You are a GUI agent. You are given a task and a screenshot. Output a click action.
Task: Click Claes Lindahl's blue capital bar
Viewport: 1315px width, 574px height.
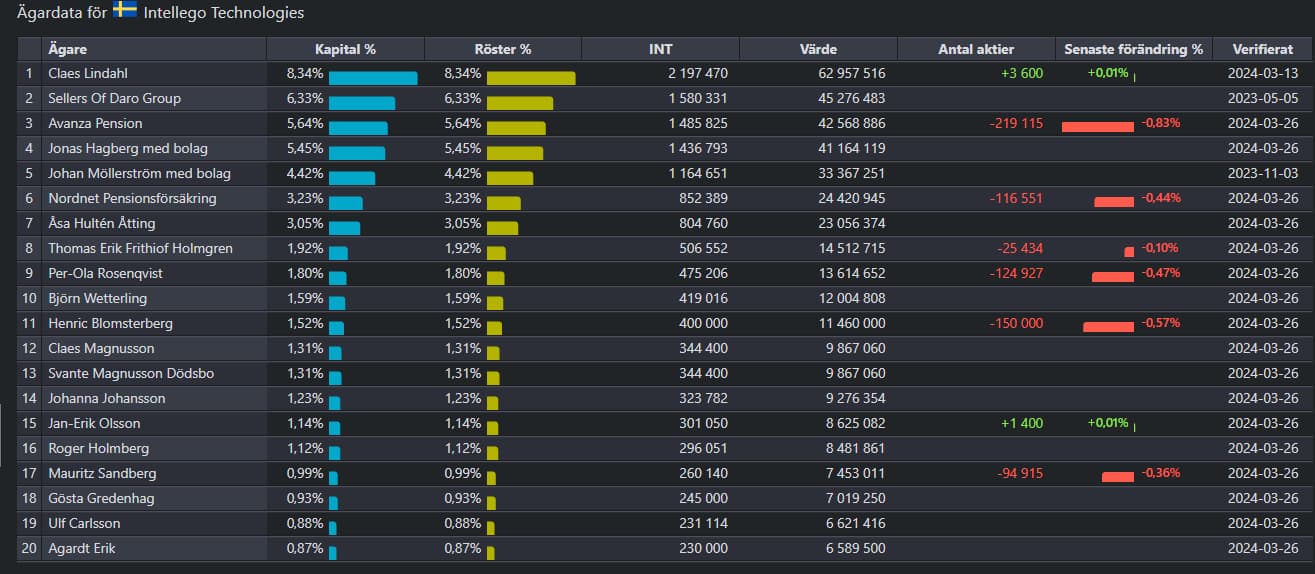coord(373,78)
